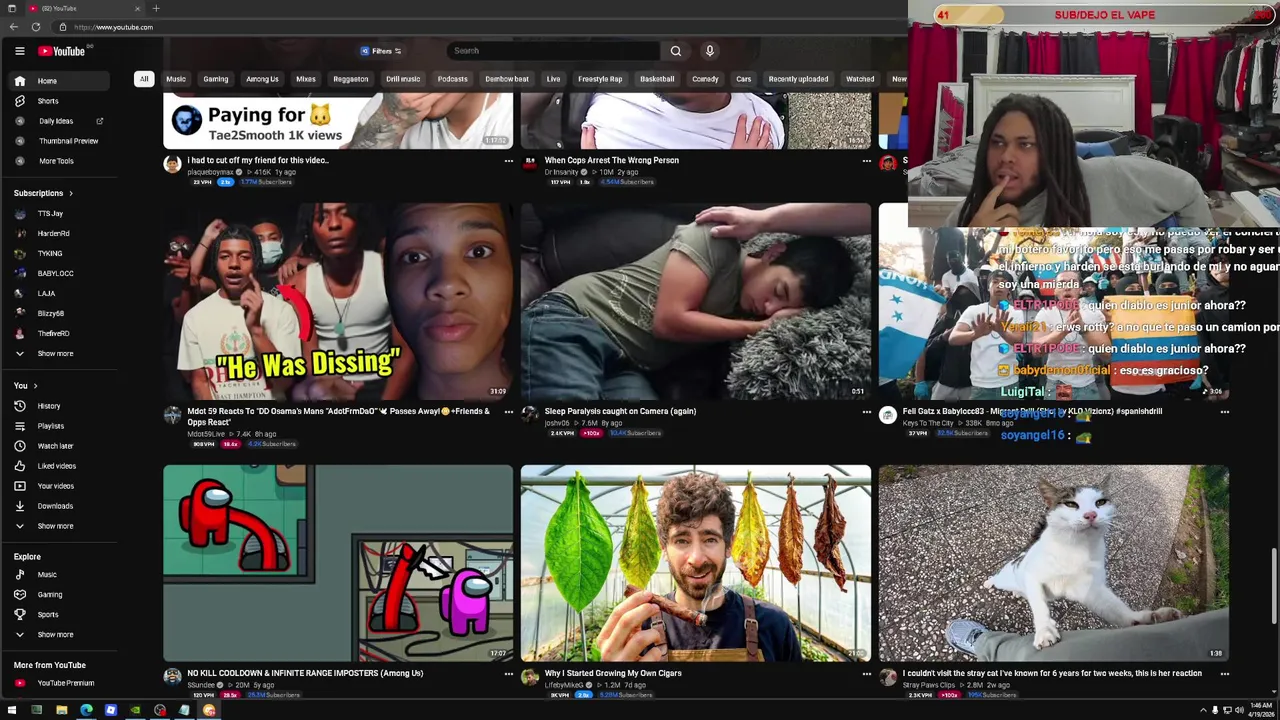Select the All filter chip

point(144,79)
